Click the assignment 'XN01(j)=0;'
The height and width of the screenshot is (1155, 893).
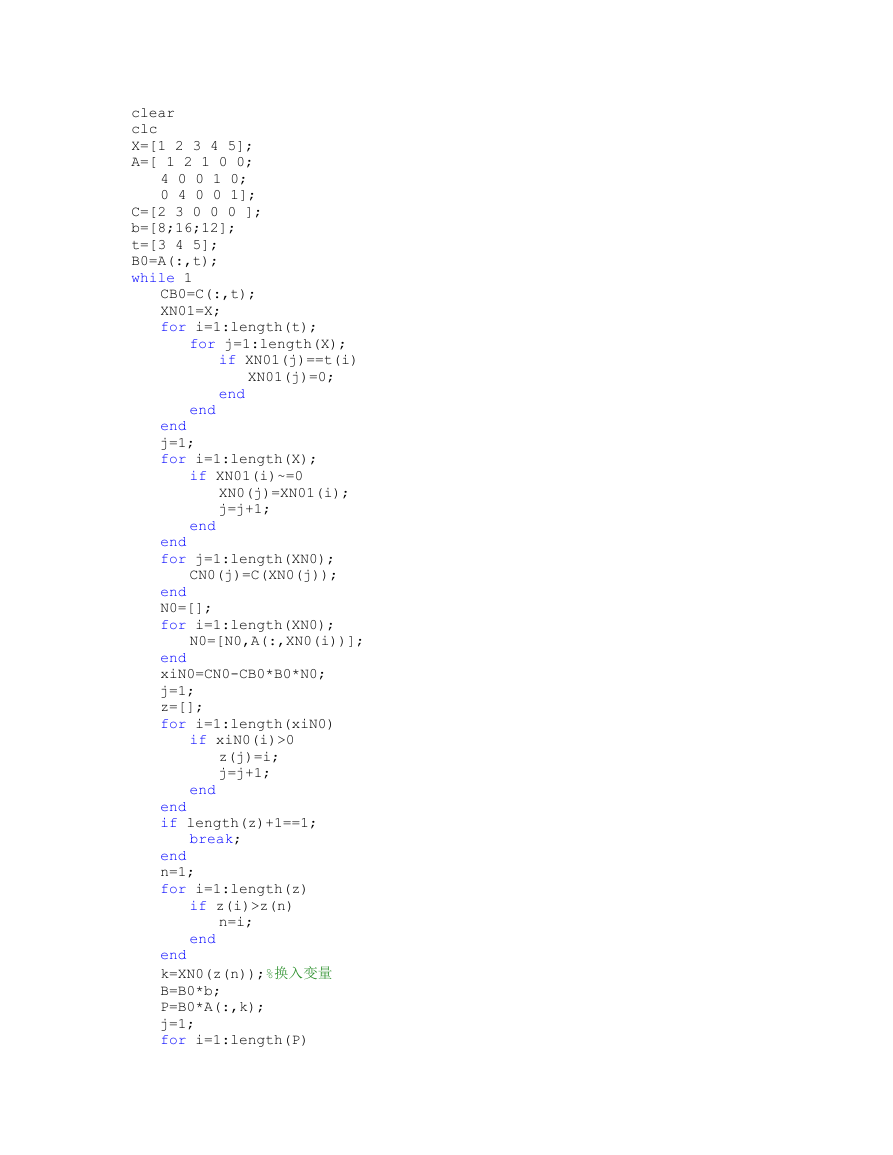tap(290, 377)
